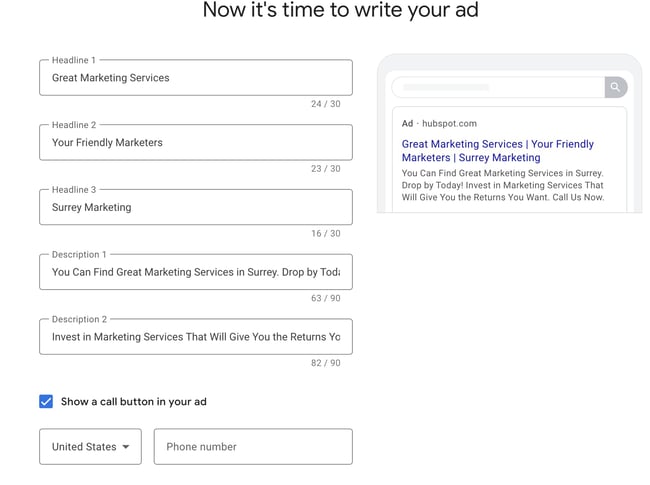The height and width of the screenshot is (485, 650).
Task: Click the 63 / 90 character counter
Action: [325, 298]
